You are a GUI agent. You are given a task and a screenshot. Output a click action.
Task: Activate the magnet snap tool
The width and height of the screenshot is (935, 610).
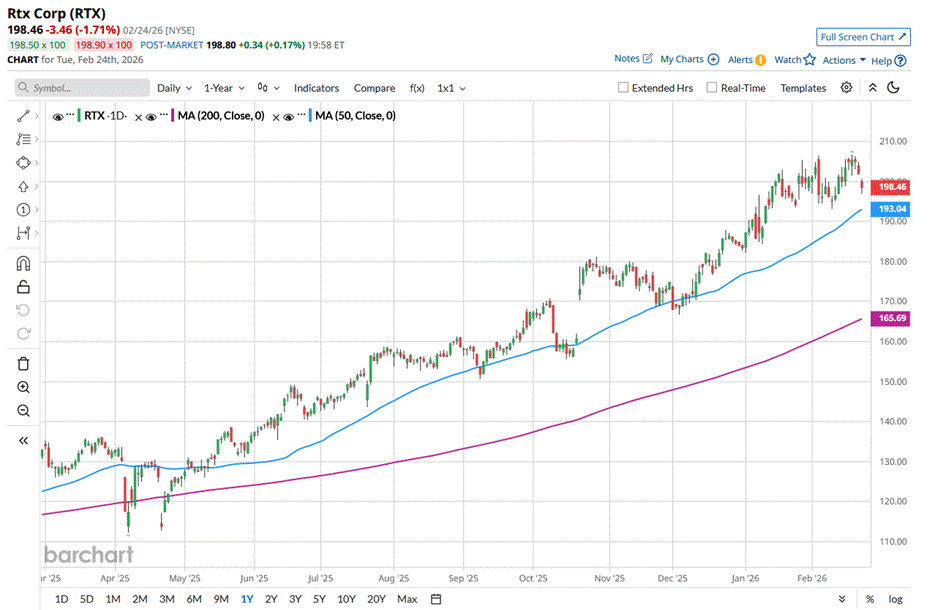tap(23, 264)
